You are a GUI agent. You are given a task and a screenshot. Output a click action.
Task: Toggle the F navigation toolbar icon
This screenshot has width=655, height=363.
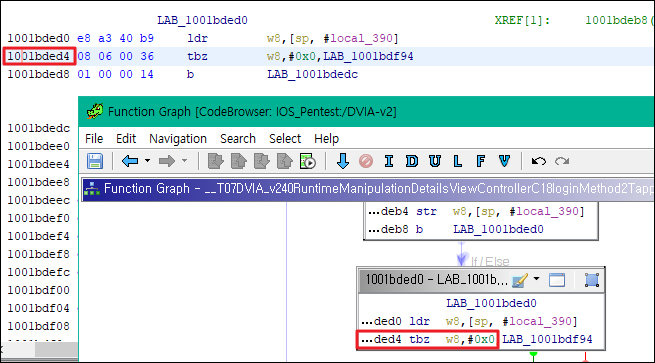click(481, 161)
